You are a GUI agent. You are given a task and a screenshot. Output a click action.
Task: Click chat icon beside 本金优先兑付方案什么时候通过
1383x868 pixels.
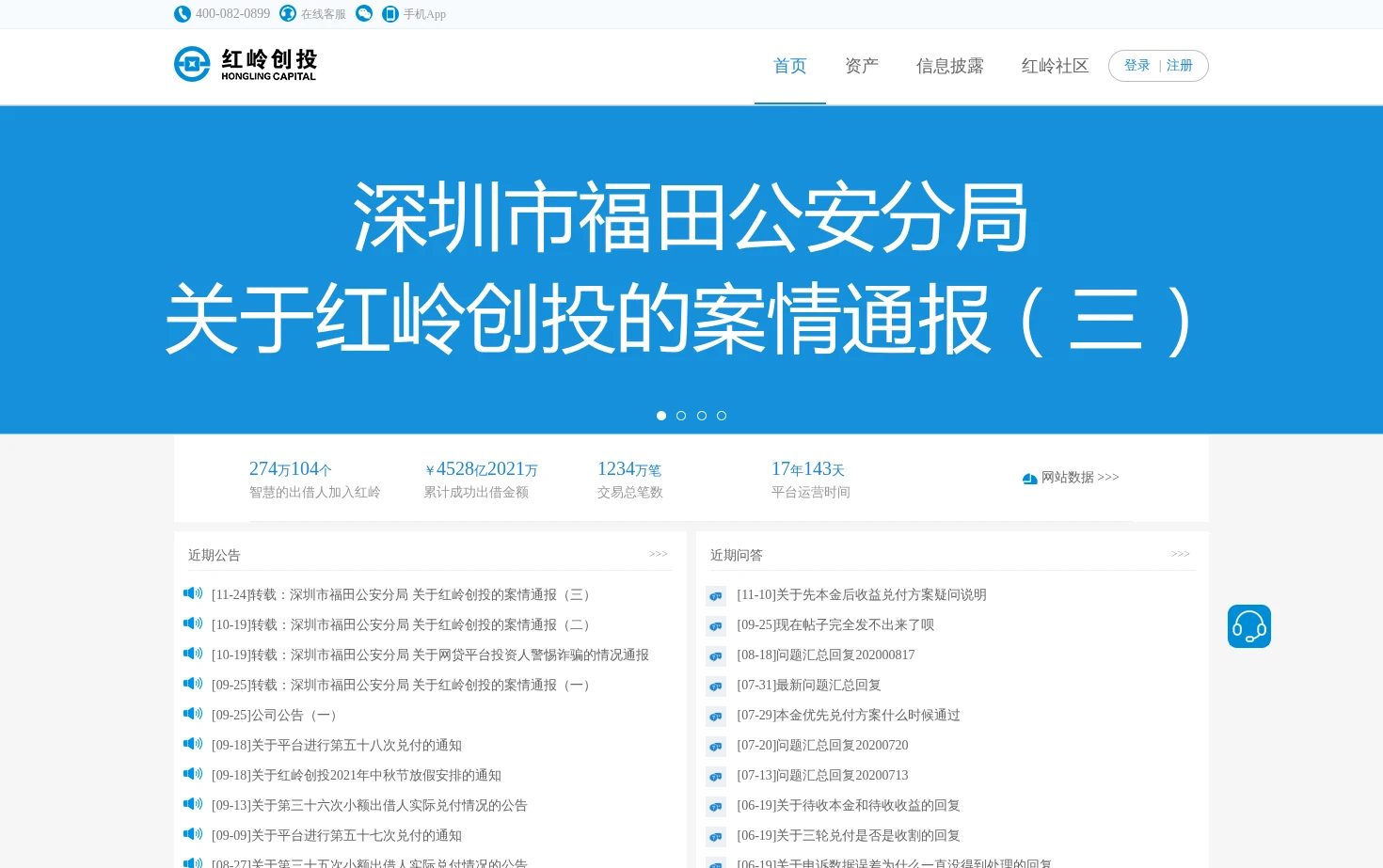point(716,717)
